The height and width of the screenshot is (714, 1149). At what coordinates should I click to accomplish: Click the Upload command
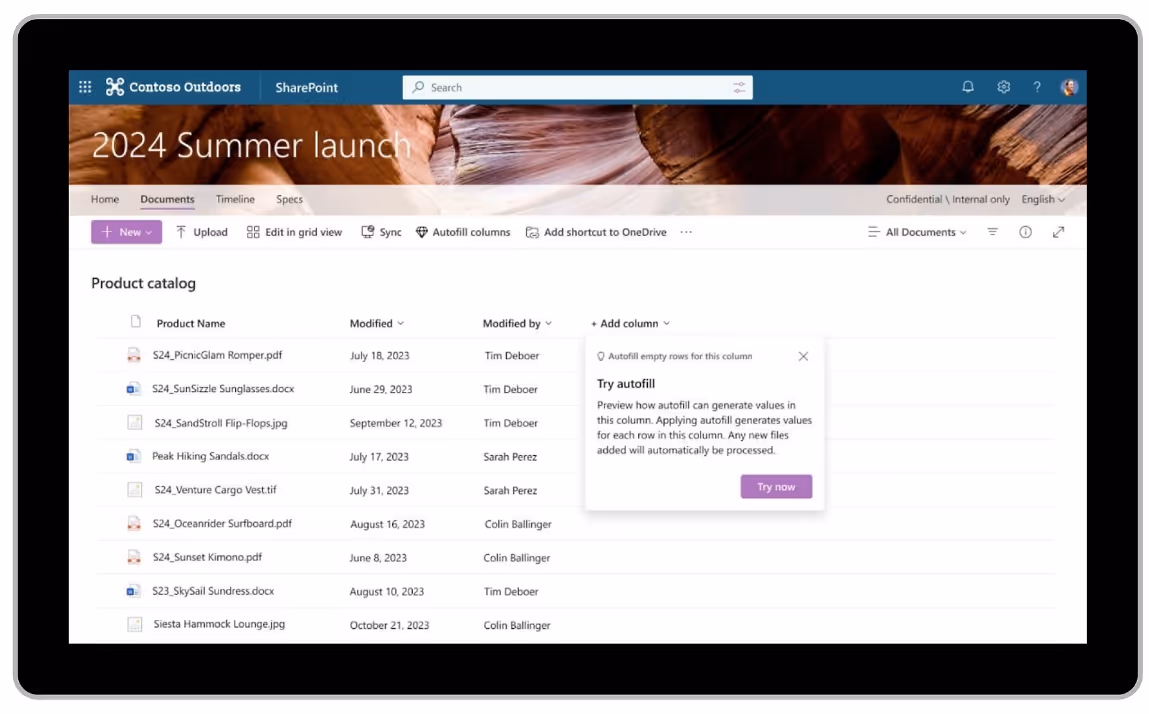(x=202, y=232)
